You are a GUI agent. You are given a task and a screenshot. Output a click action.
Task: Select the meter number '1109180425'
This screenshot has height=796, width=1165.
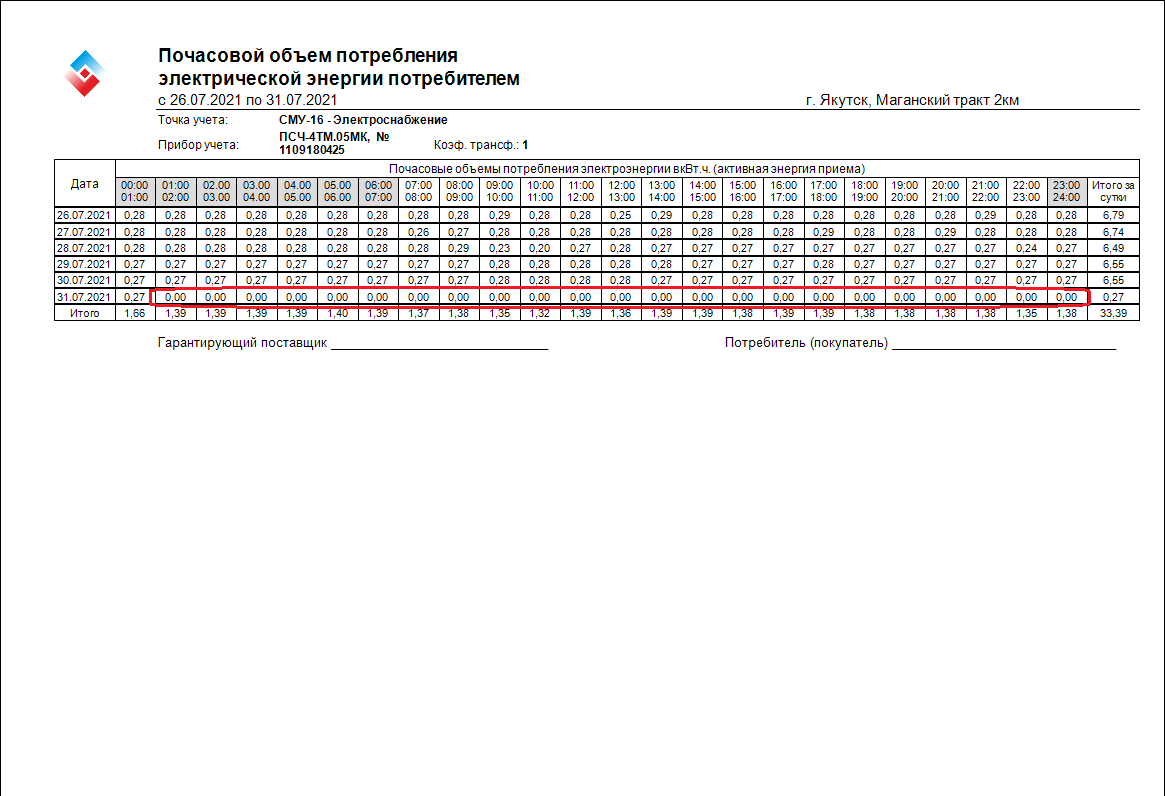pos(312,150)
